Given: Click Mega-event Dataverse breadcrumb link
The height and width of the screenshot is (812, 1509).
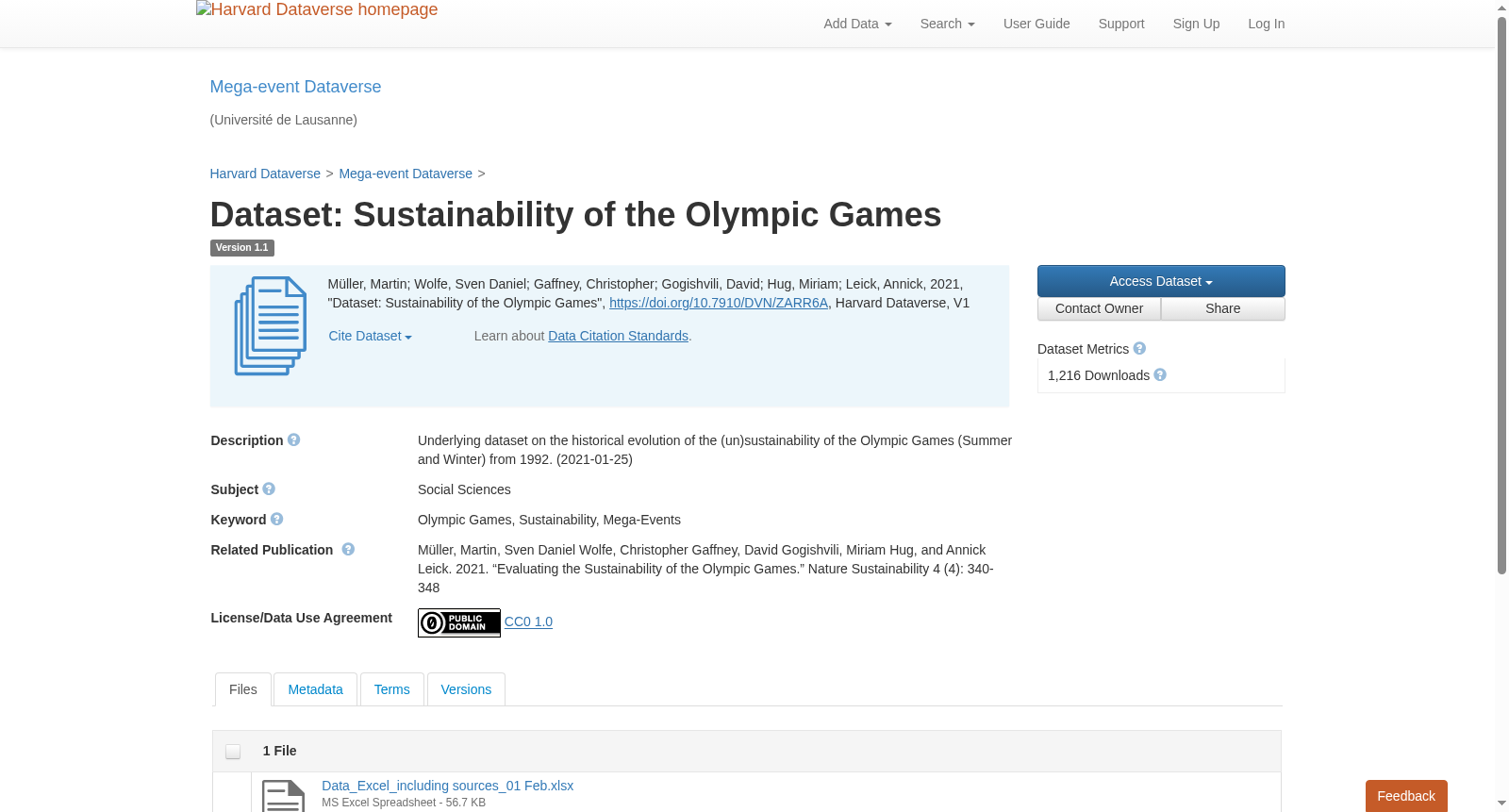Looking at the screenshot, I should coord(406,174).
